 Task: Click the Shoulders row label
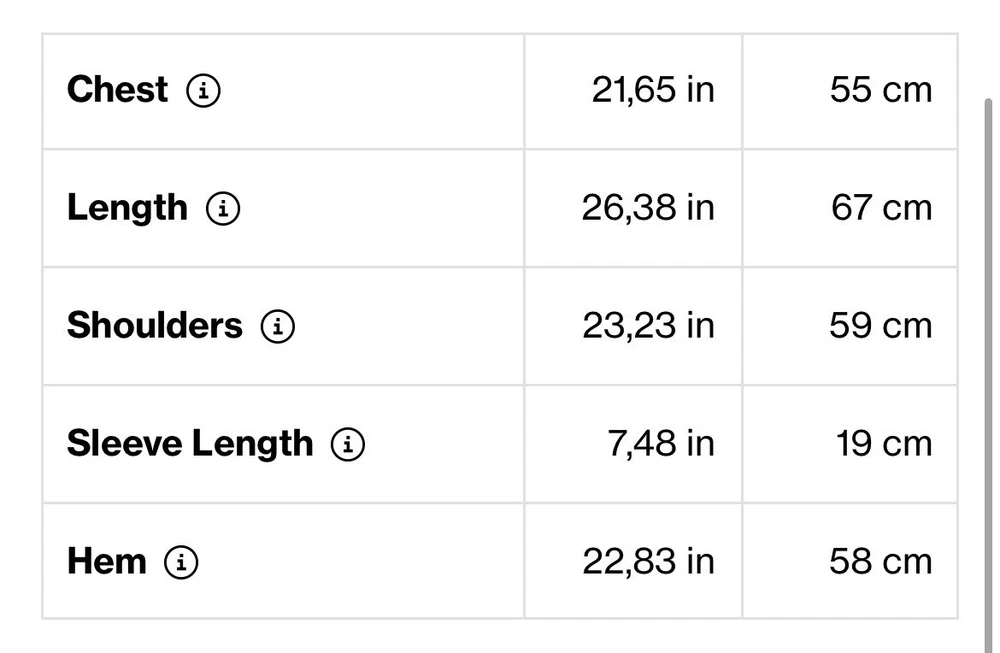click(x=155, y=326)
